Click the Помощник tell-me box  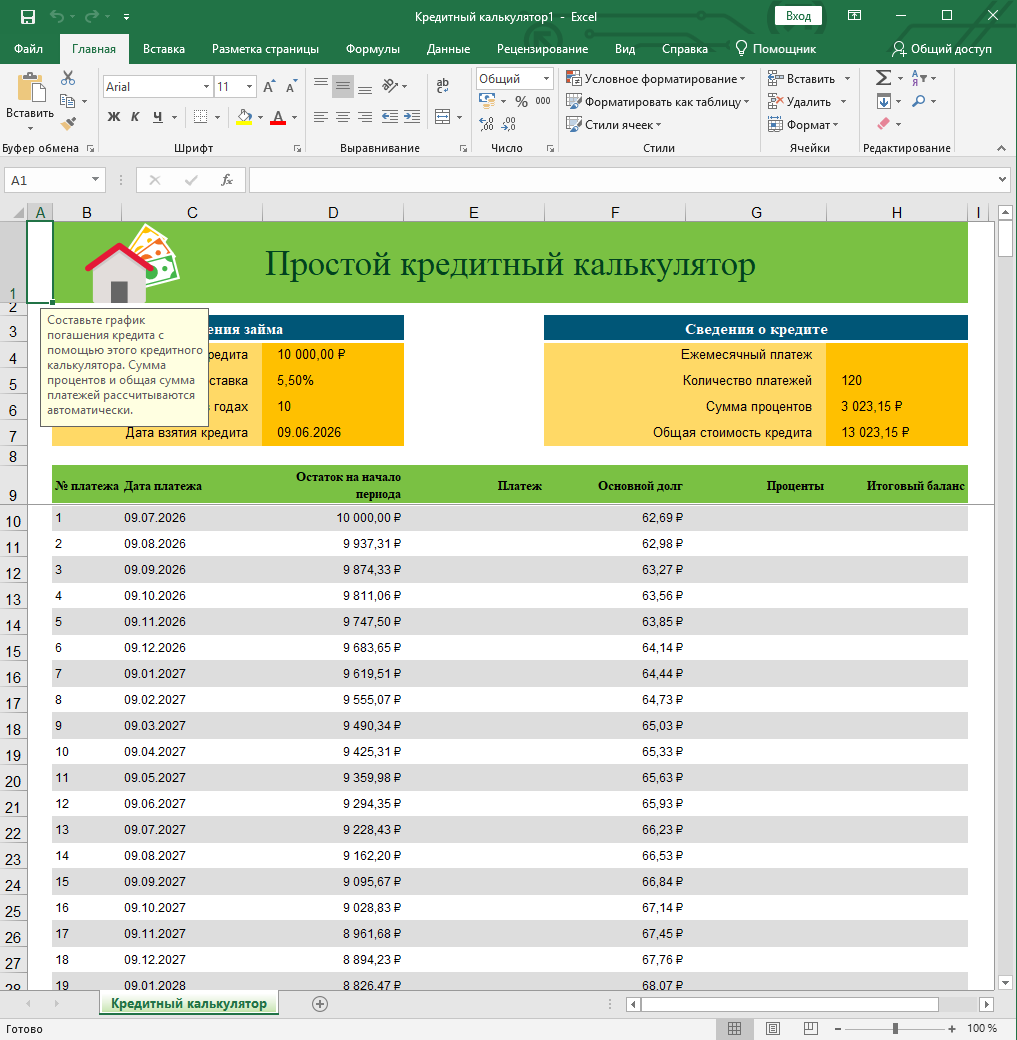(776, 49)
